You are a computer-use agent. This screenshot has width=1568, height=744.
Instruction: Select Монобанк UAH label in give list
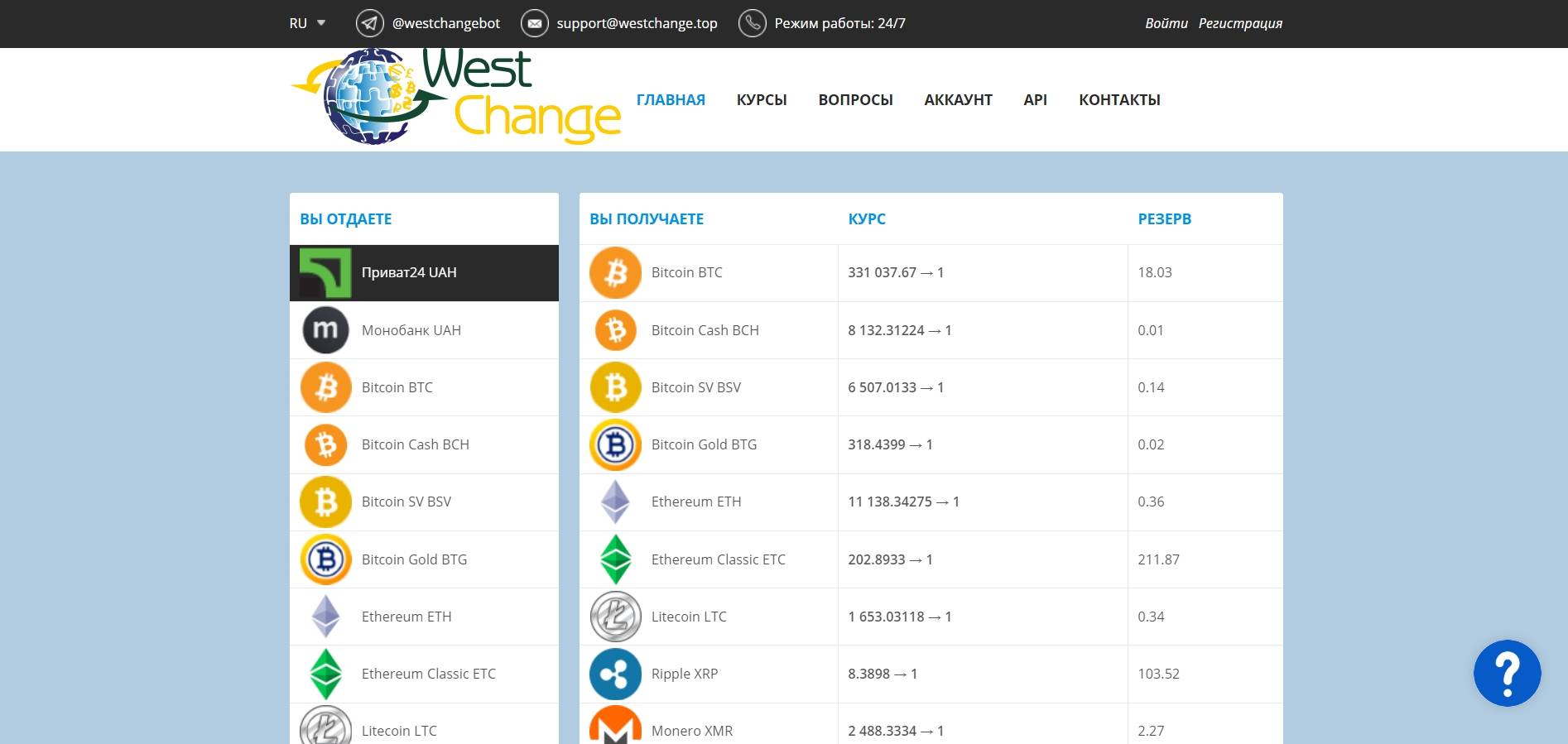[x=411, y=330]
